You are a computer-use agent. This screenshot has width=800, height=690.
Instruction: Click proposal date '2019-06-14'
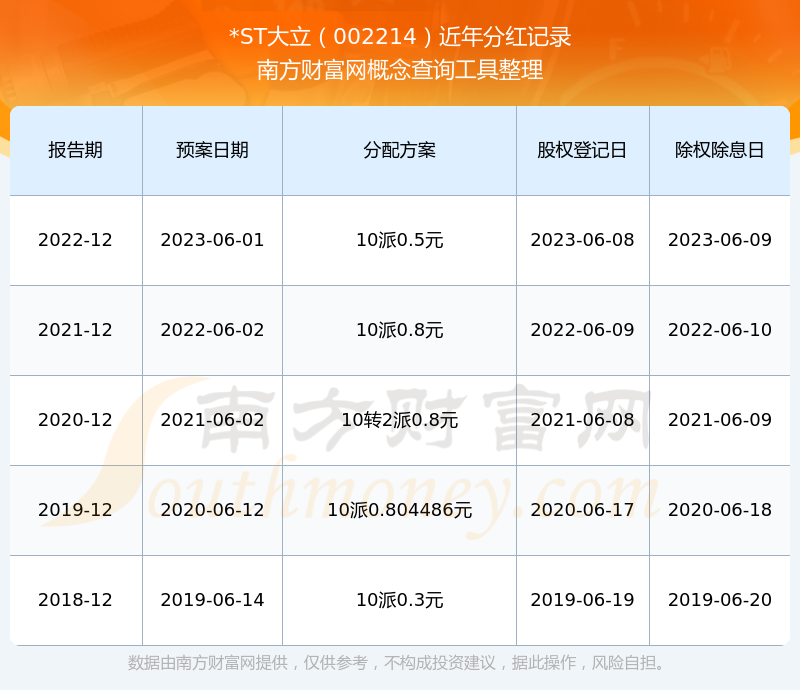[x=212, y=599]
